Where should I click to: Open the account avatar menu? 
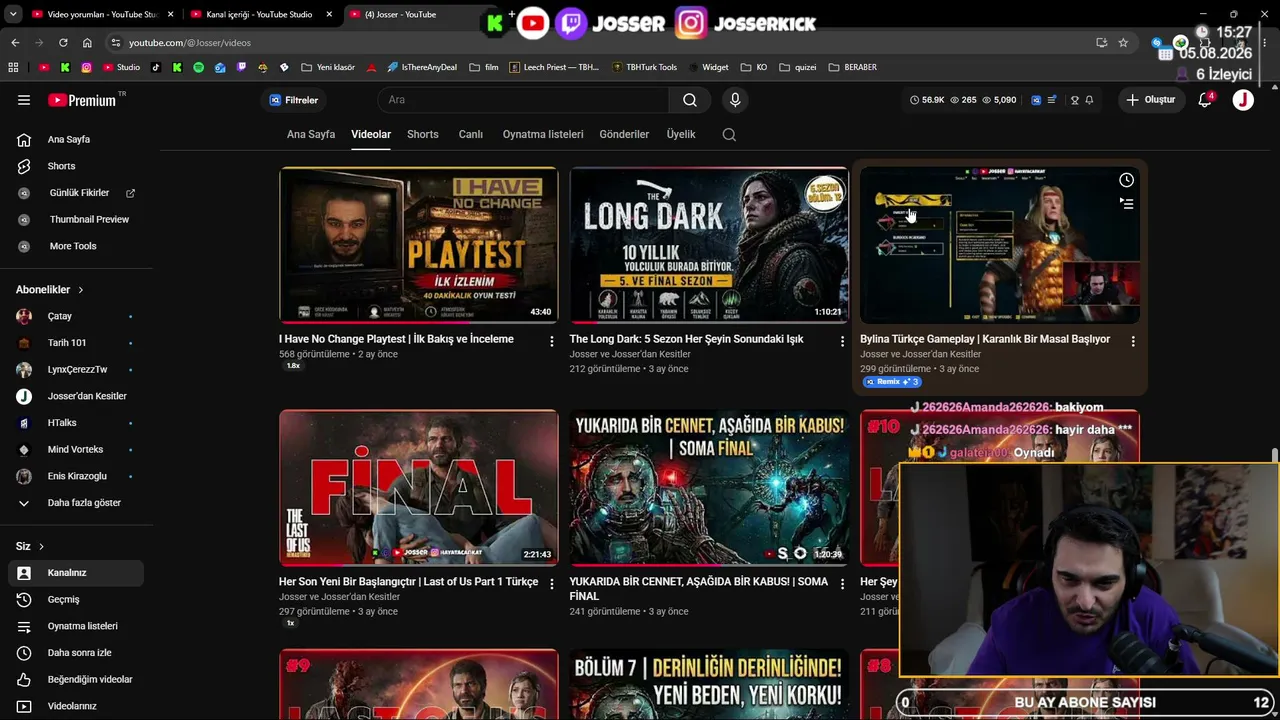(x=1243, y=100)
